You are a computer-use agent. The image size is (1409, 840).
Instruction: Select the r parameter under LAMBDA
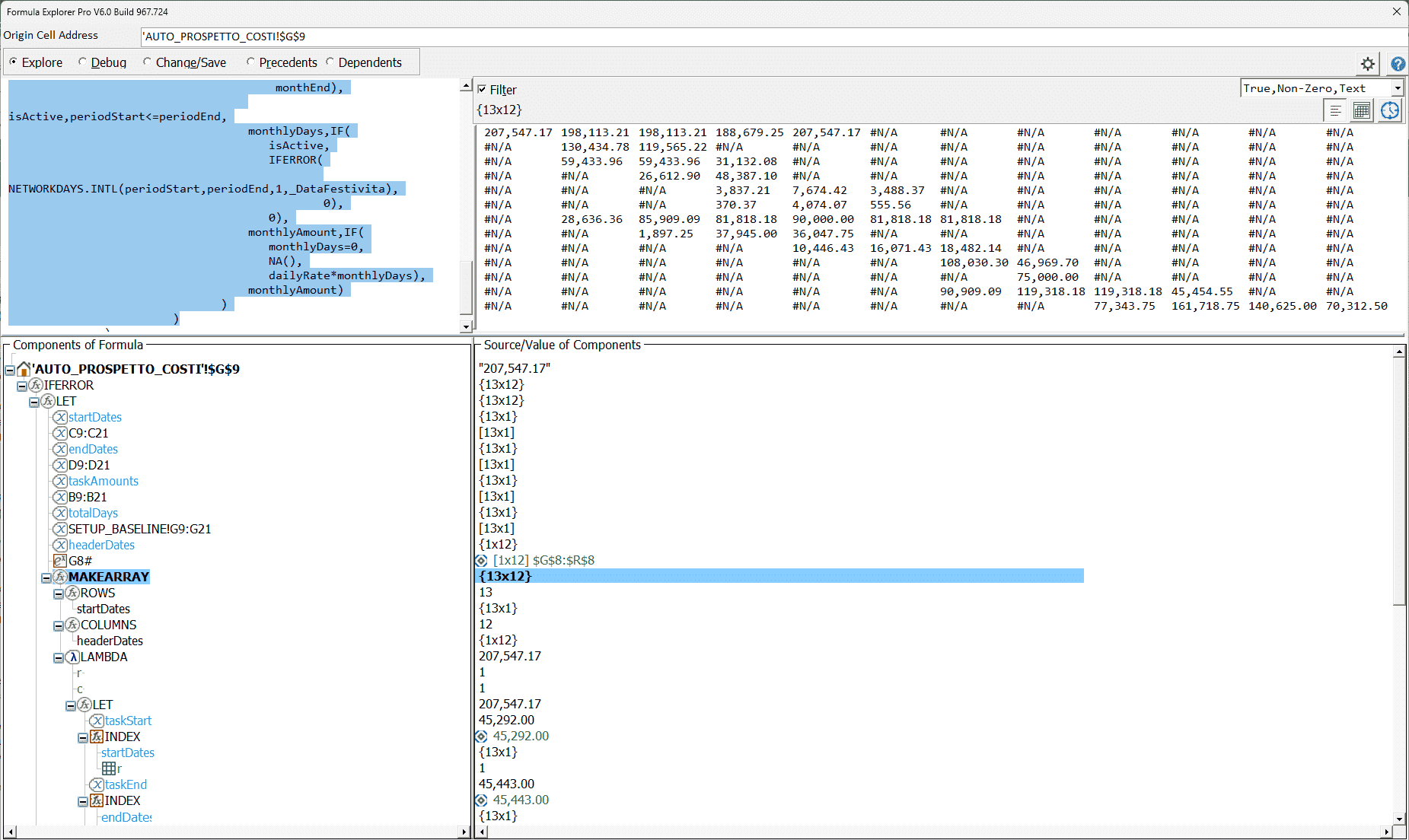point(79,673)
